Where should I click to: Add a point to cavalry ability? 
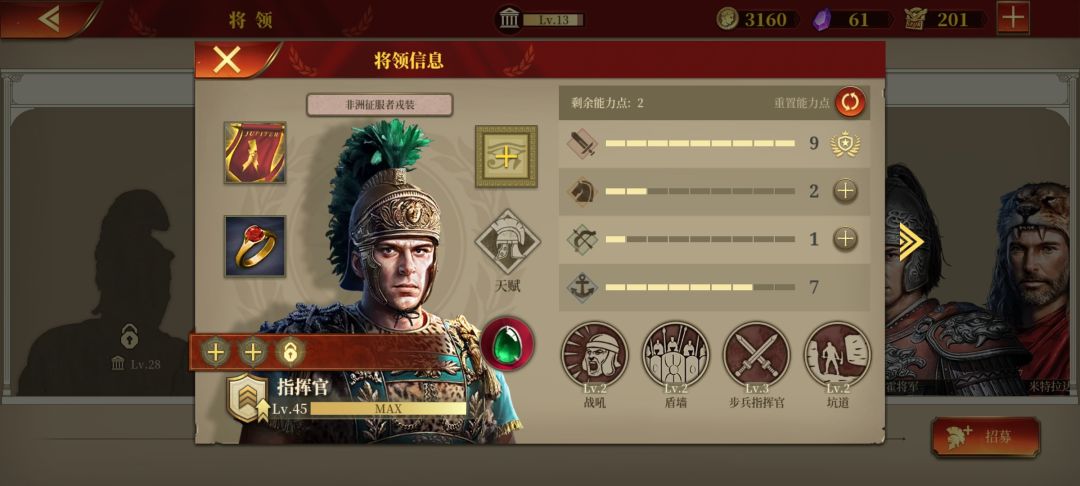tap(845, 191)
